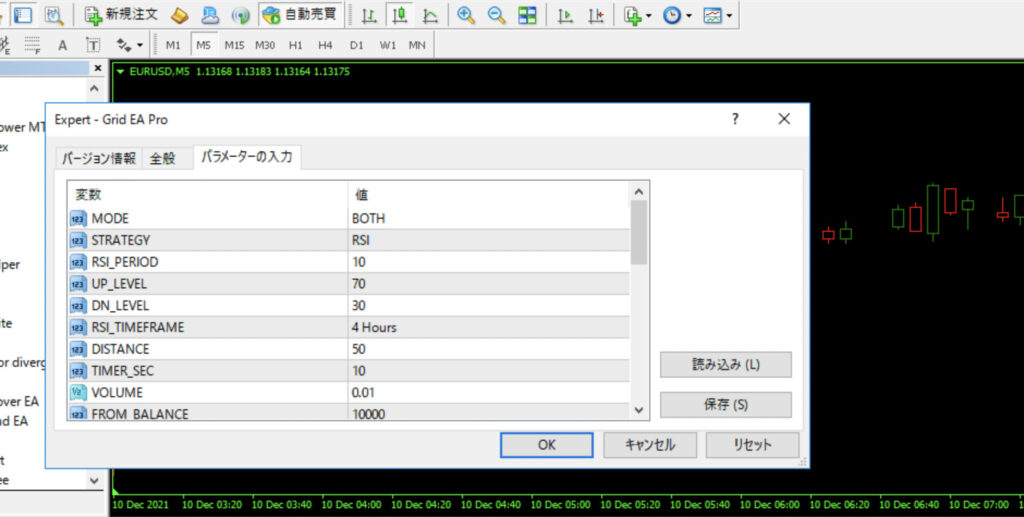
Task: Open MetaEditor using the yellow book icon
Action: point(180,15)
